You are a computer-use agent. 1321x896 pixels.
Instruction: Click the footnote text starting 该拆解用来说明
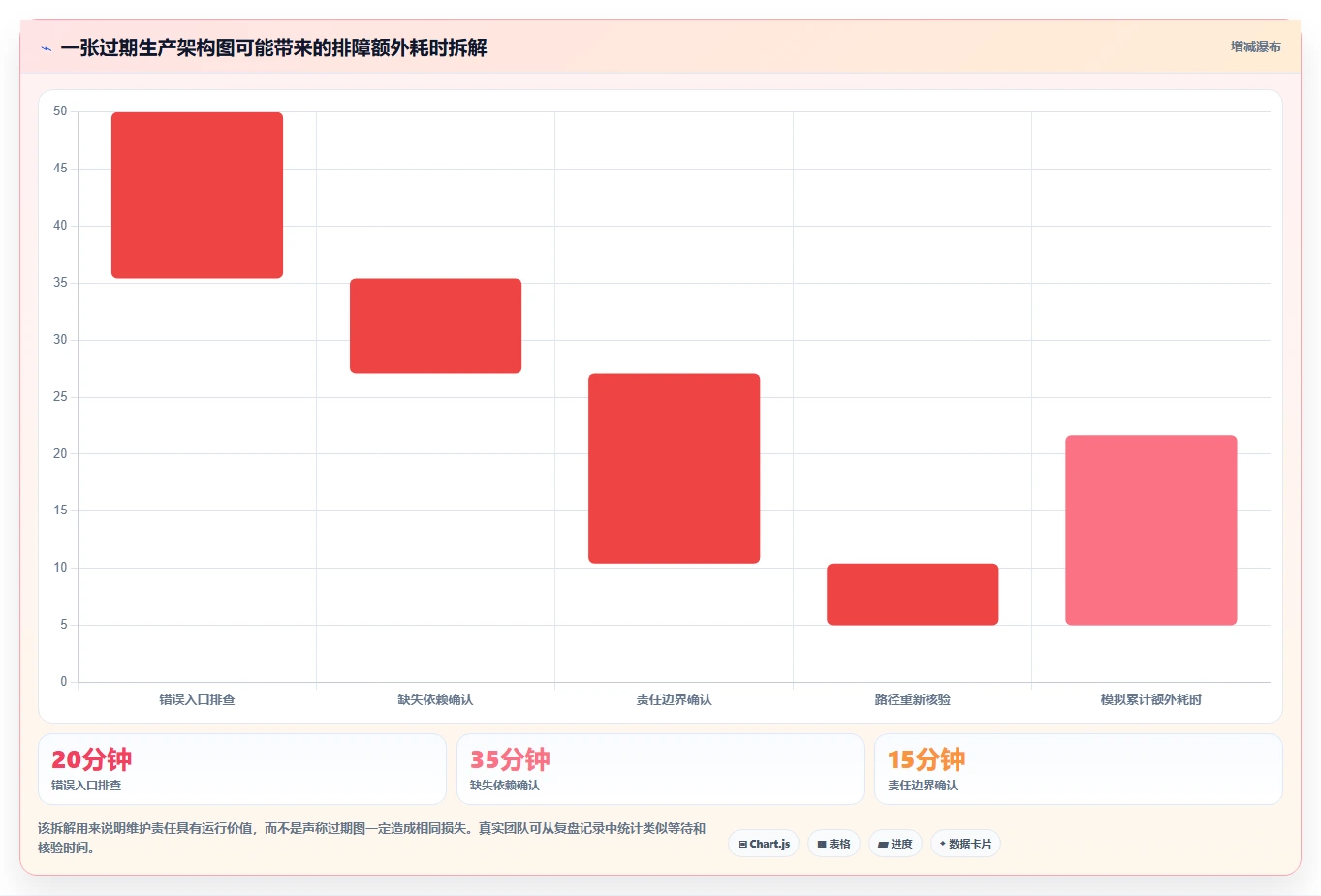pos(371,838)
